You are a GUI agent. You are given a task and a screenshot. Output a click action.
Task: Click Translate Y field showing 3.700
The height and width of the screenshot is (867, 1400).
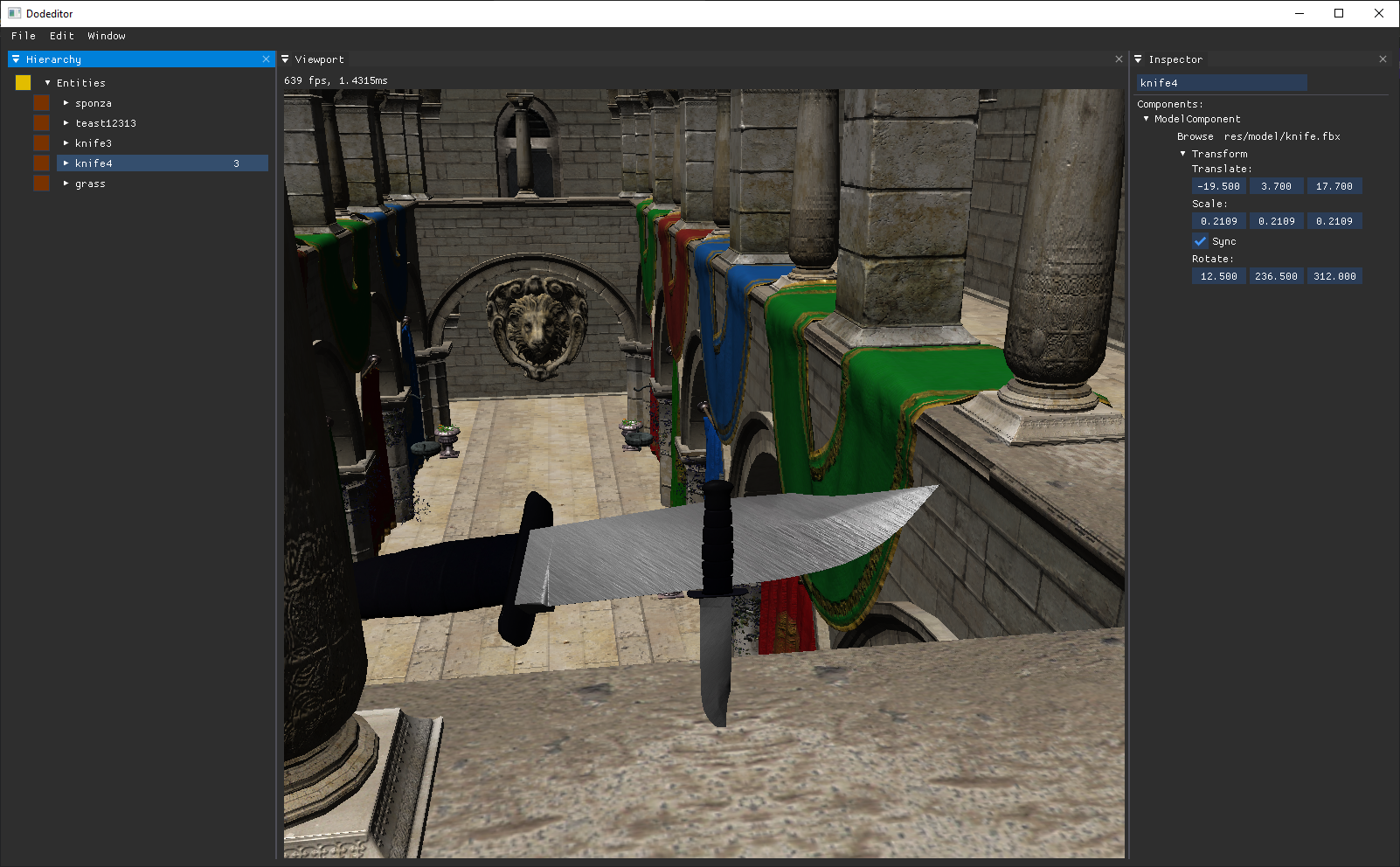[1276, 186]
